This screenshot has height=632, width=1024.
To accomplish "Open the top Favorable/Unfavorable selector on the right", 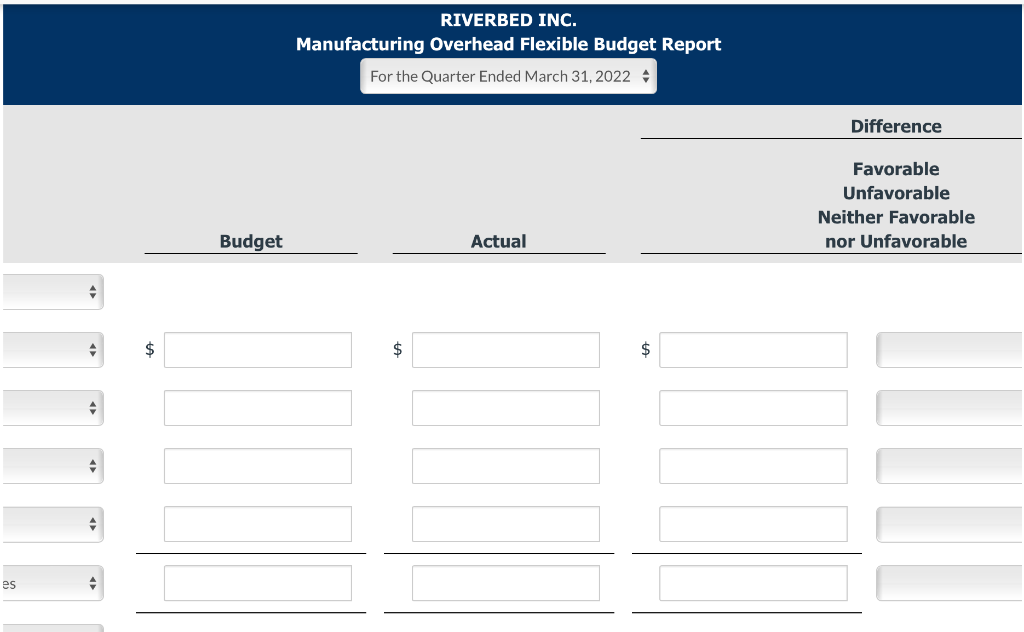I will (948, 349).
